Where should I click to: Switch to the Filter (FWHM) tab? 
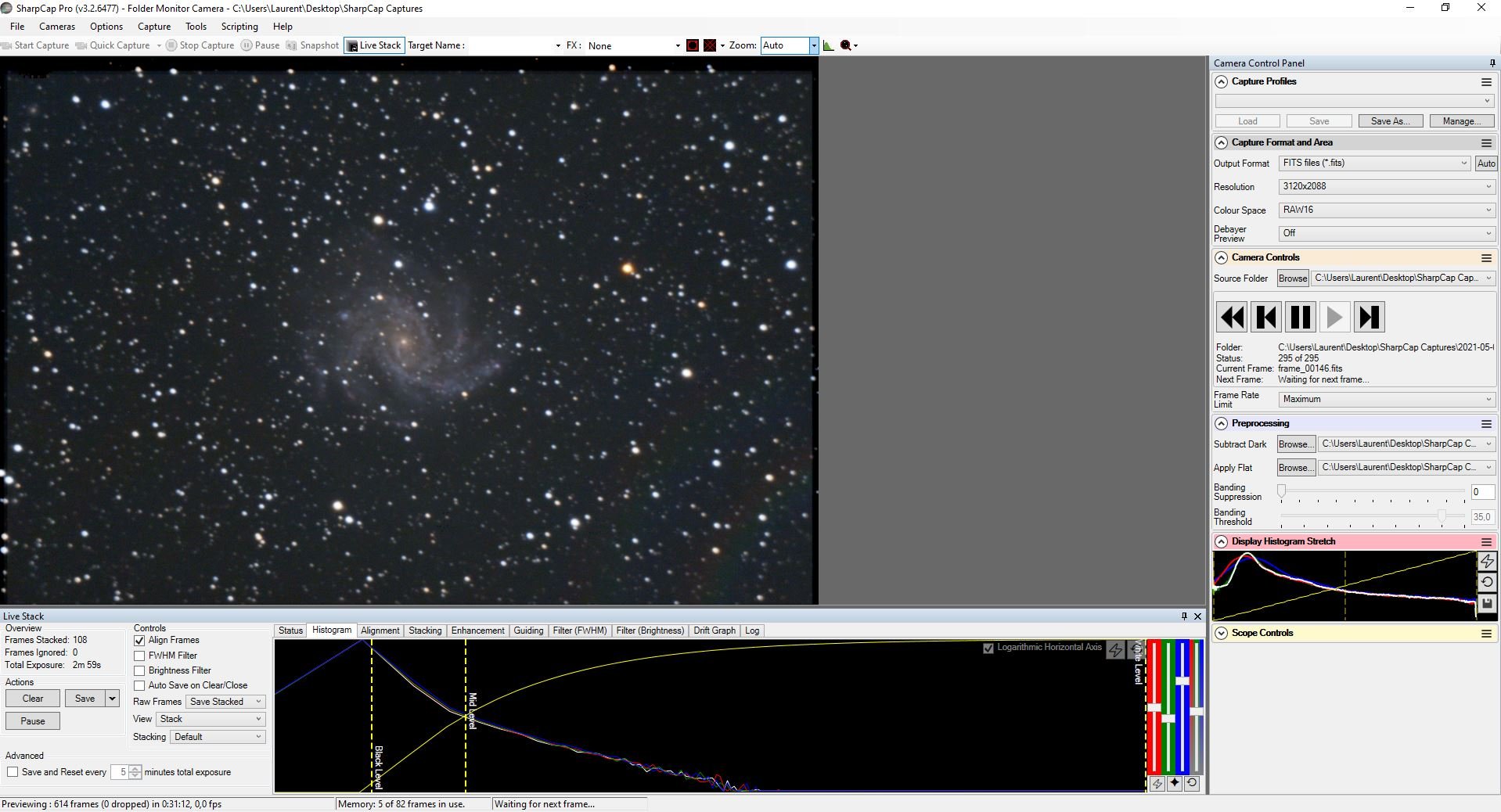coord(580,631)
